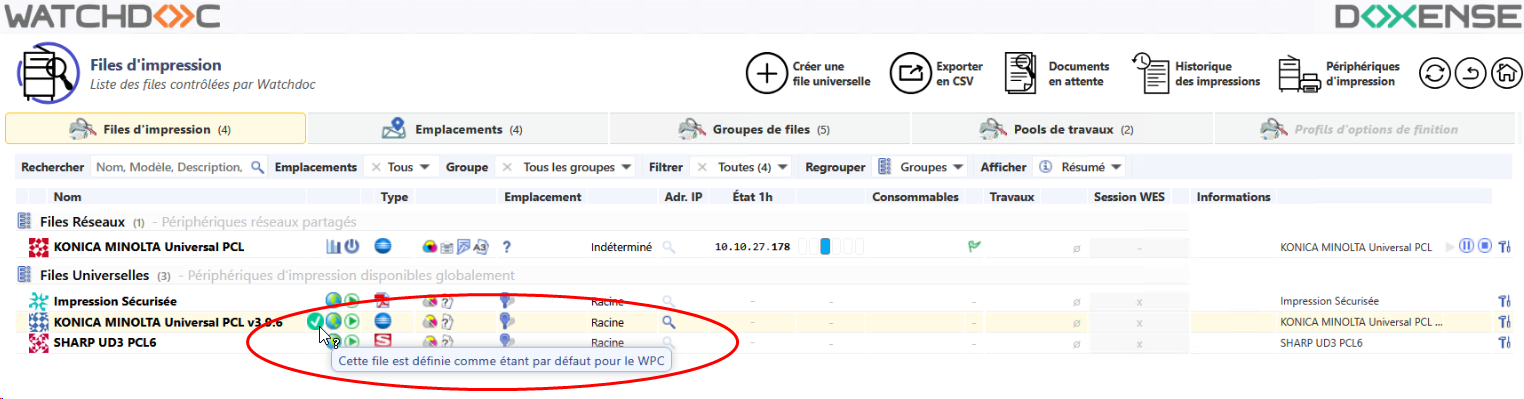This screenshot has height=399, width=1524.
Task: Collapse the Files Réseaux group
Action: coord(25,221)
